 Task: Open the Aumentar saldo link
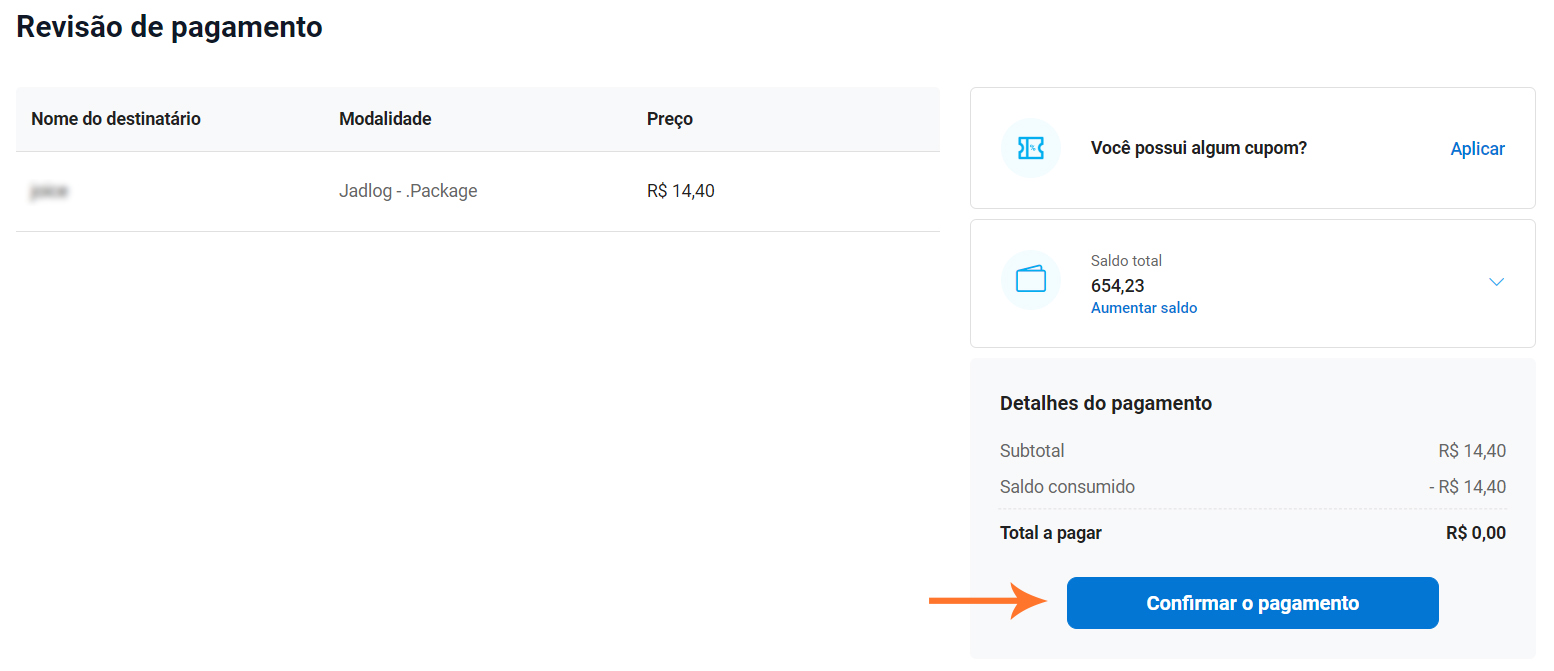coord(1143,308)
